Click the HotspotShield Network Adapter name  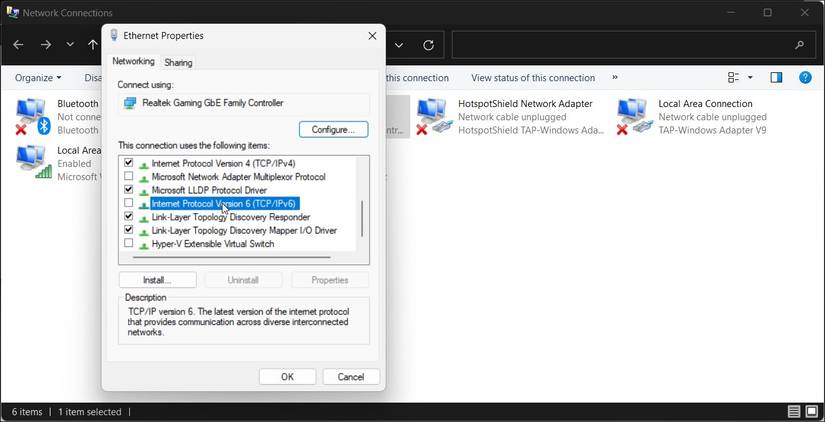pos(525,104)
